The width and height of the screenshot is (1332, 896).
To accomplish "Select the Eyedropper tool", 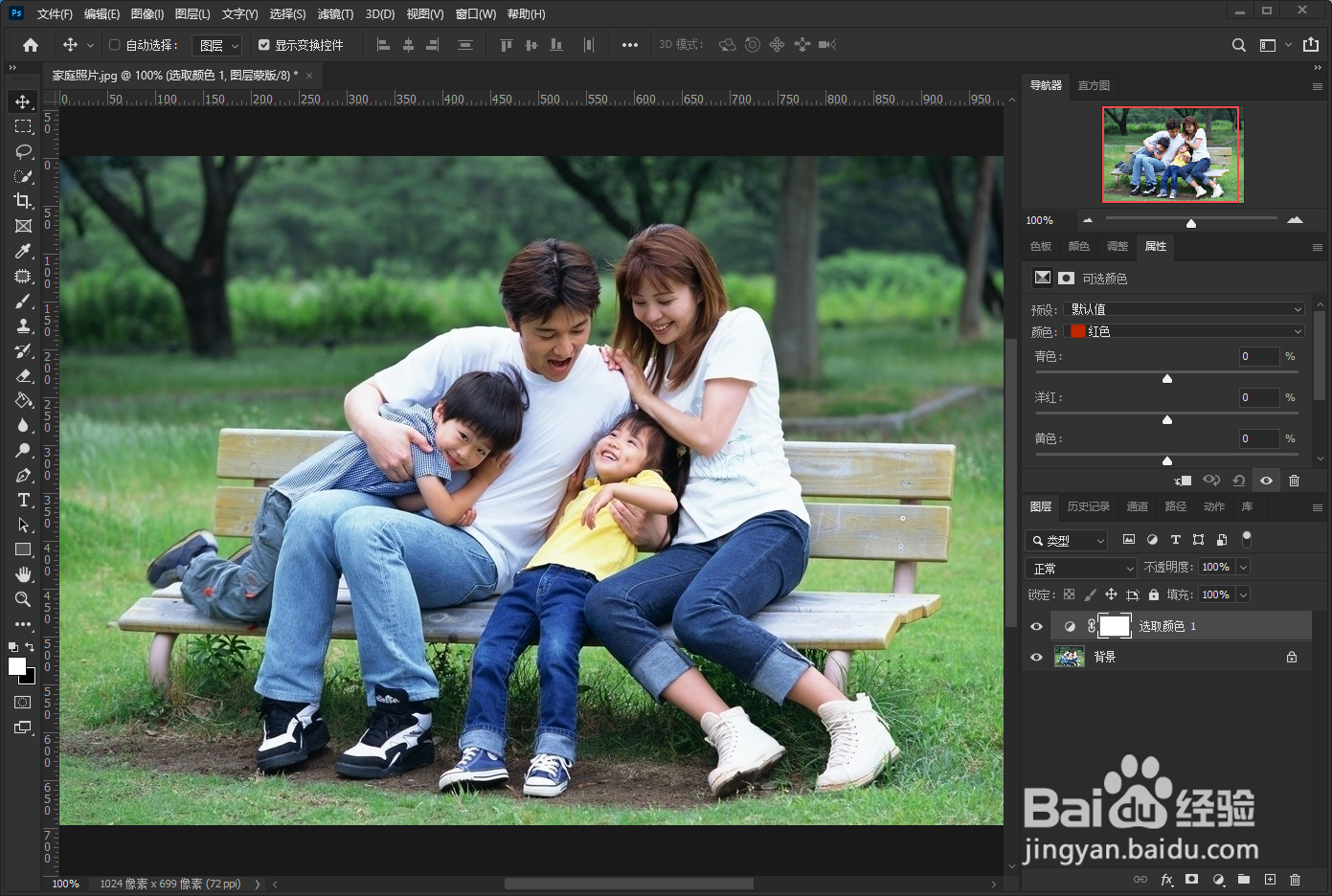I will (x=23, y=251).
